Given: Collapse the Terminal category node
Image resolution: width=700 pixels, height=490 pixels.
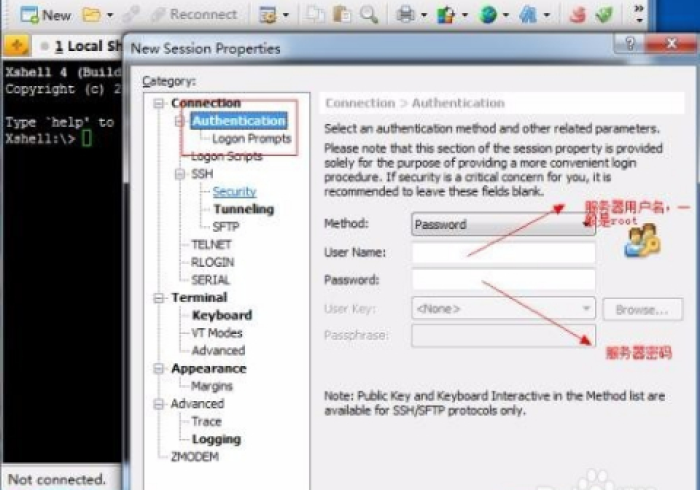Looking at the screenshot, I should tap(158, 298).
